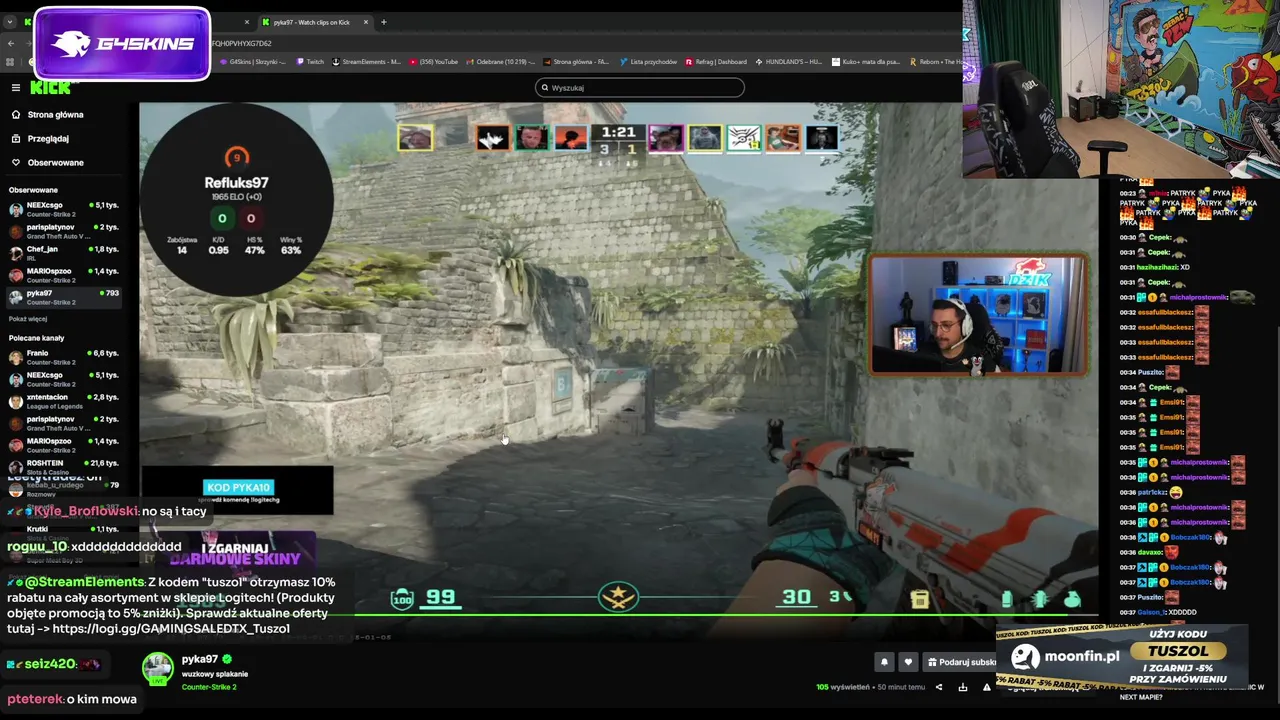This screenshot has width=1280, height=720.
Task: Open the Strona główna - FA bookmark
Action: (x=576, y=62)
